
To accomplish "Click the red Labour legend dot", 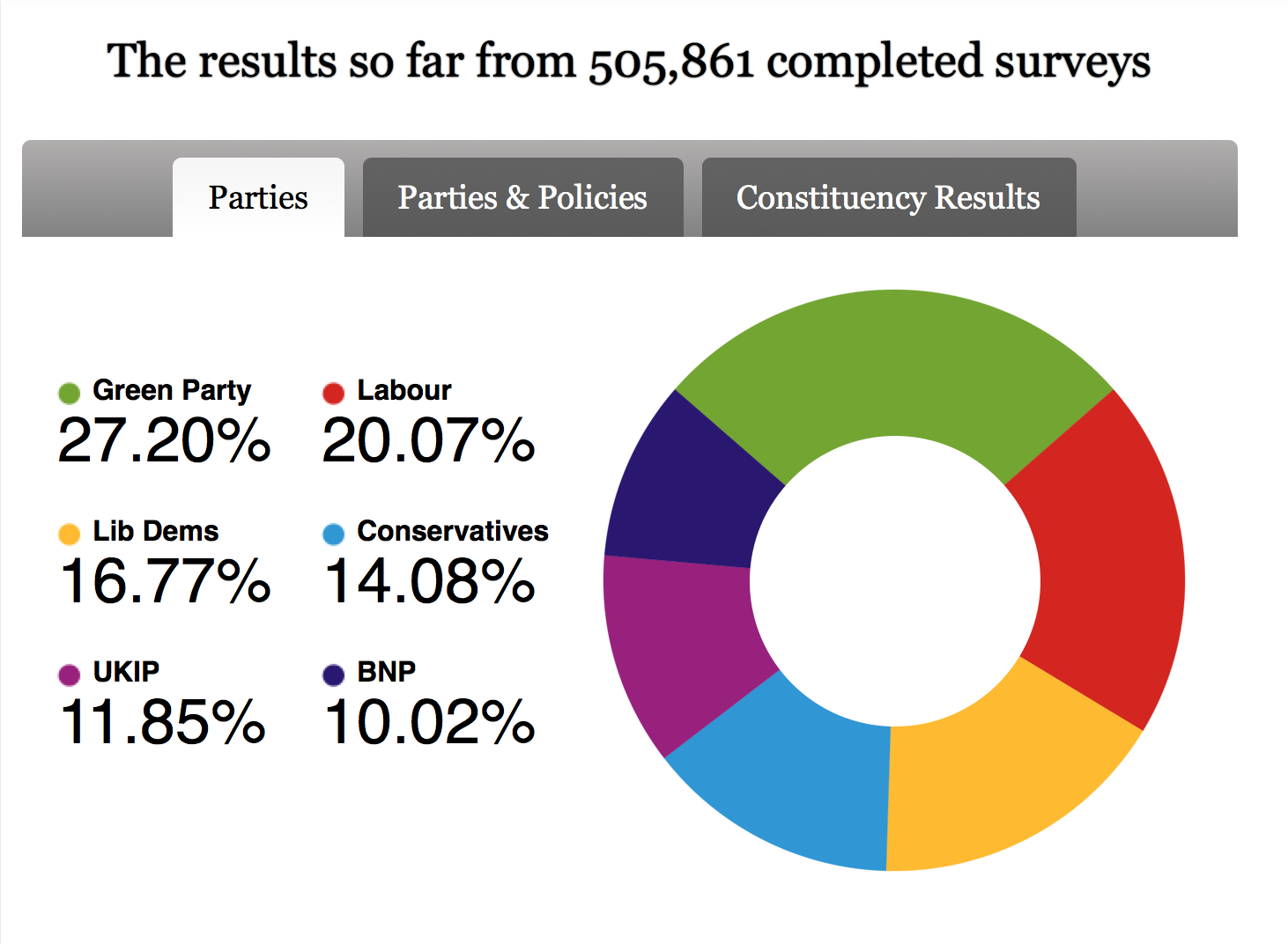I will click(333, 393).
